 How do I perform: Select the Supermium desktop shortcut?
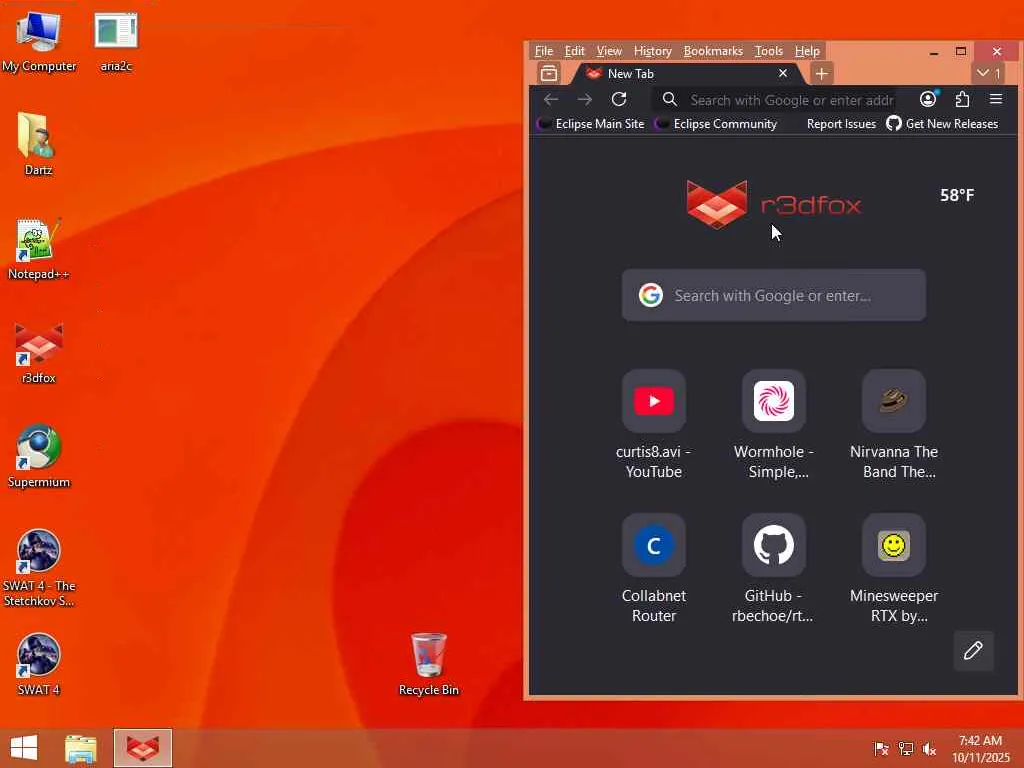click(38, 456)
